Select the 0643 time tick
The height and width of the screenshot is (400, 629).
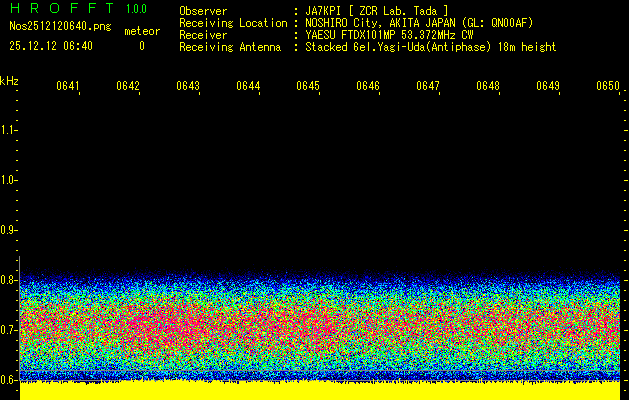click(x=188, y=87)
